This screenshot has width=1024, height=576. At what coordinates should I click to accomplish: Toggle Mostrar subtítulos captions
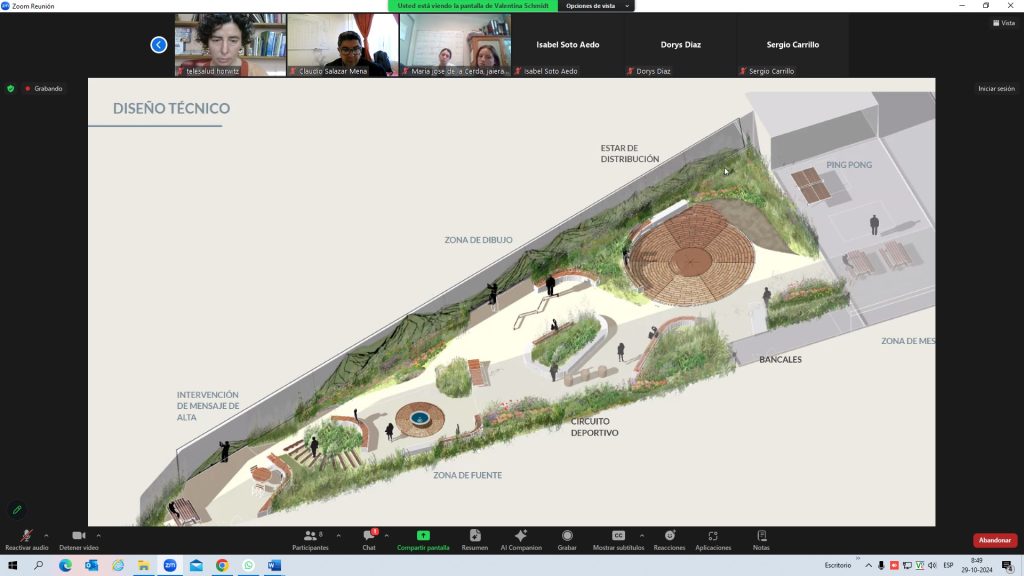618,539
